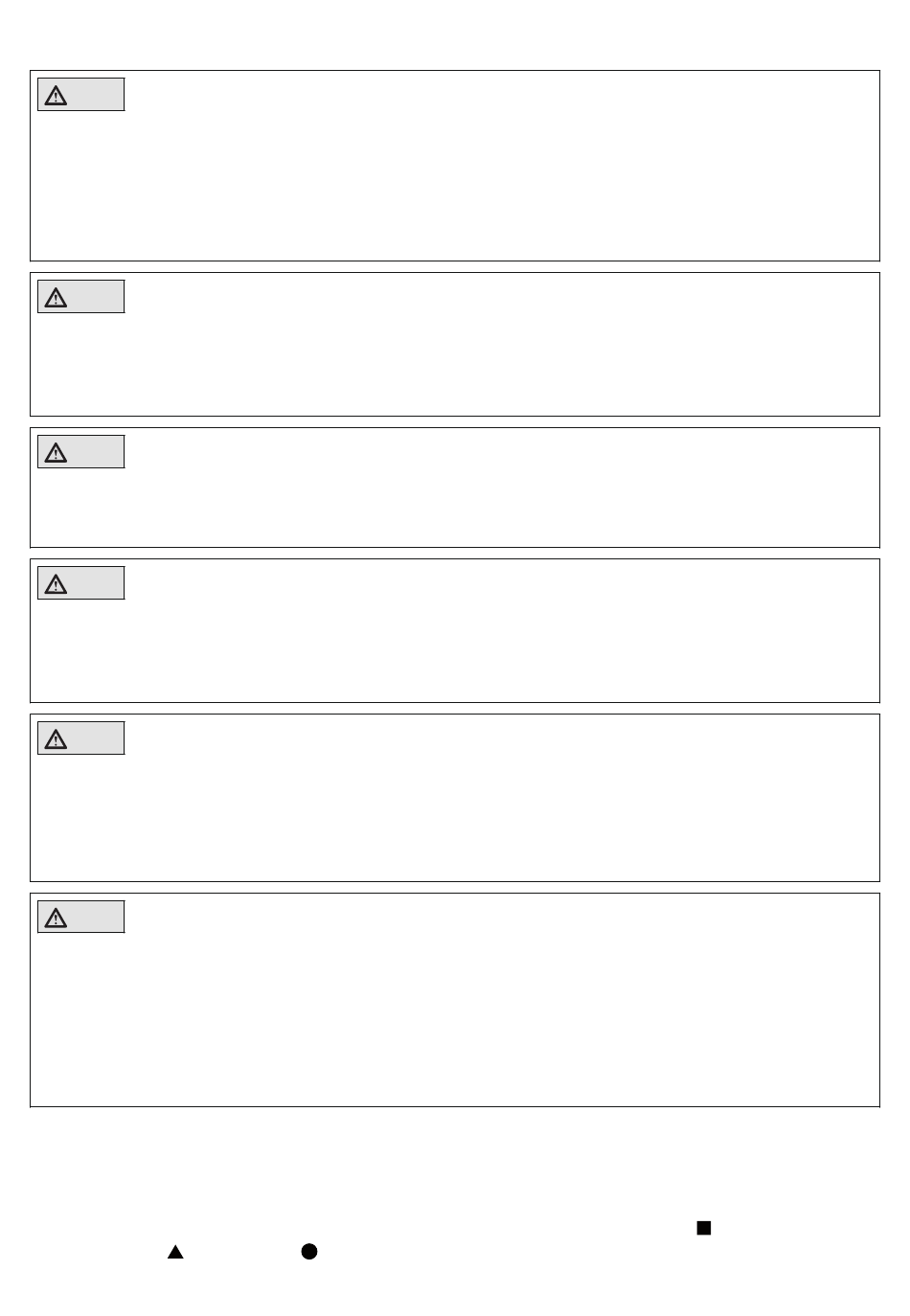Click the gray label area of sixth warning
The width and height of the screenshot is (910, 1316).
click(81, 918)
